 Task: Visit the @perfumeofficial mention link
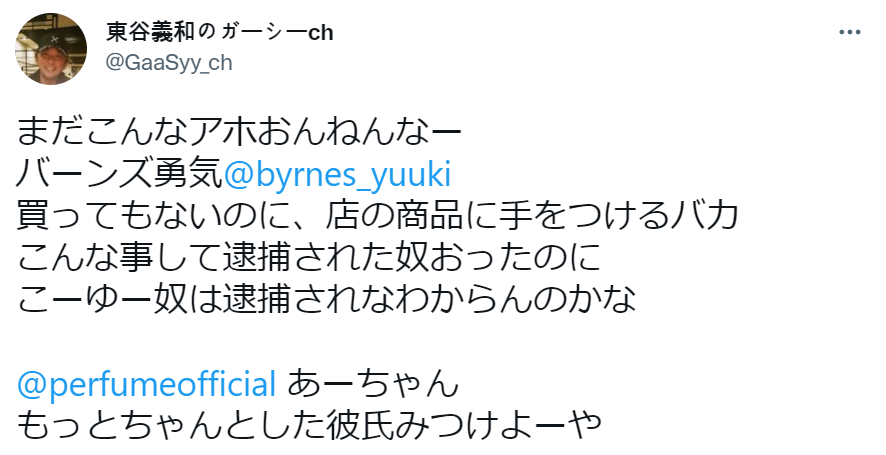pyautogui.click(x=146, y=384)
